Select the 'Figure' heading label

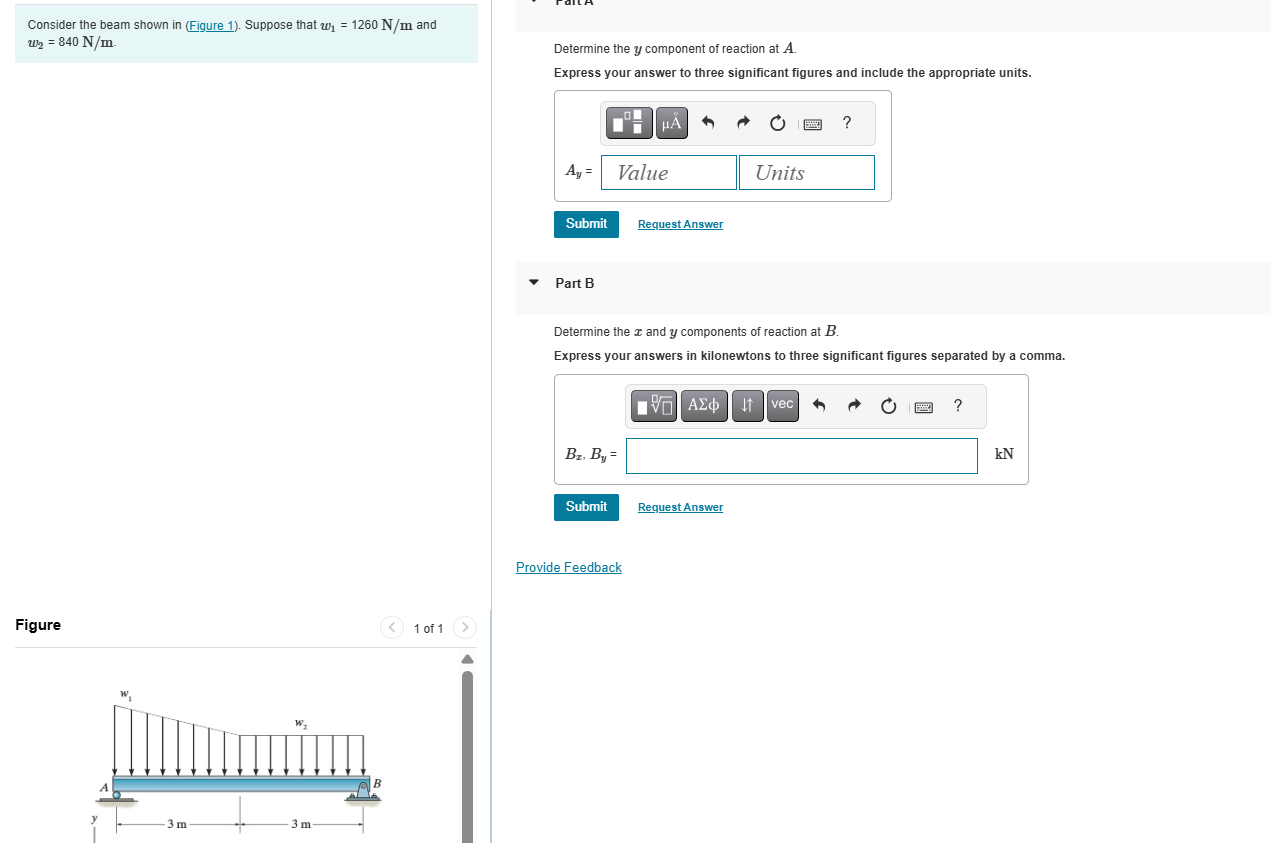click(38, 625)
